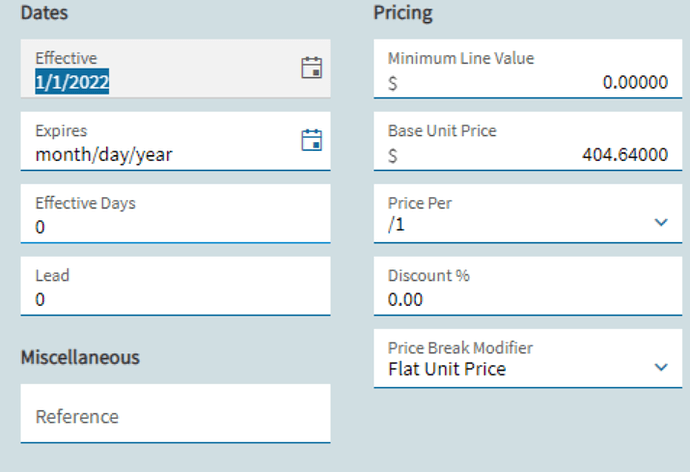Click the Dates section heading

44,13
